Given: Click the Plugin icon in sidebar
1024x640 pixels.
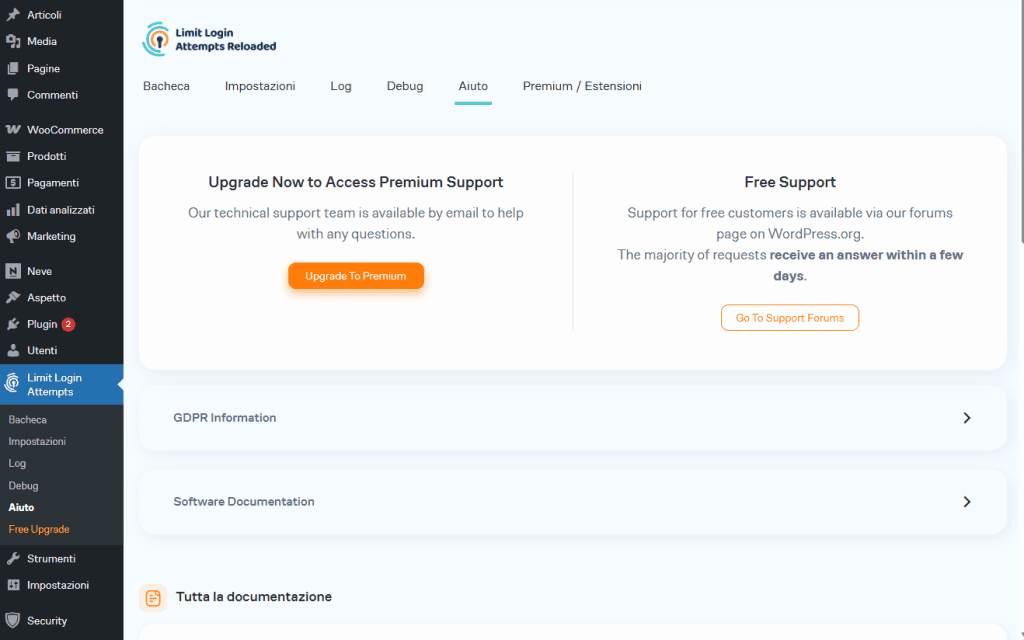Looking at the screenshot, I should [x=13, y=324].
